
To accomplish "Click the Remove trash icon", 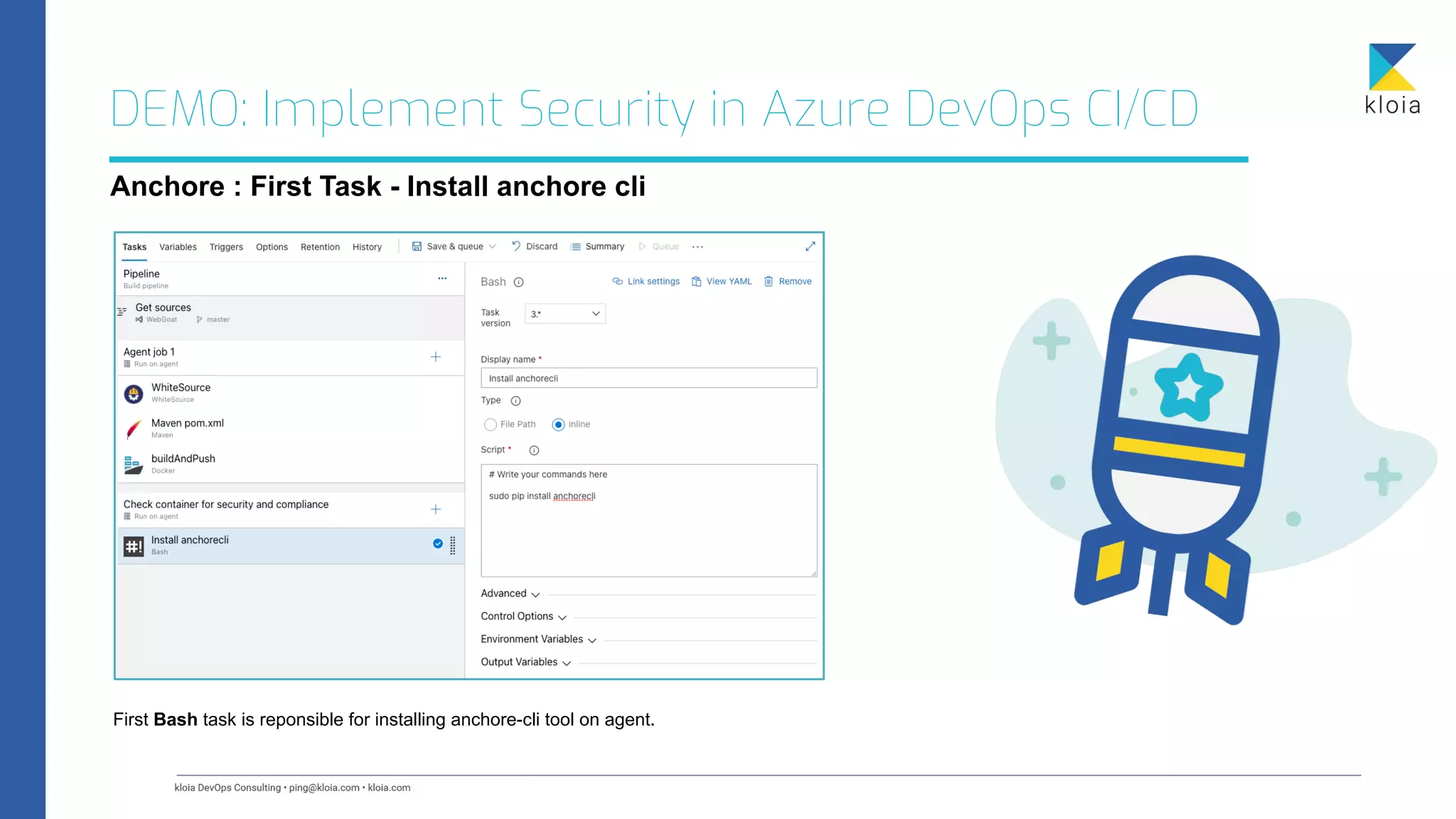I will (769, 282).
